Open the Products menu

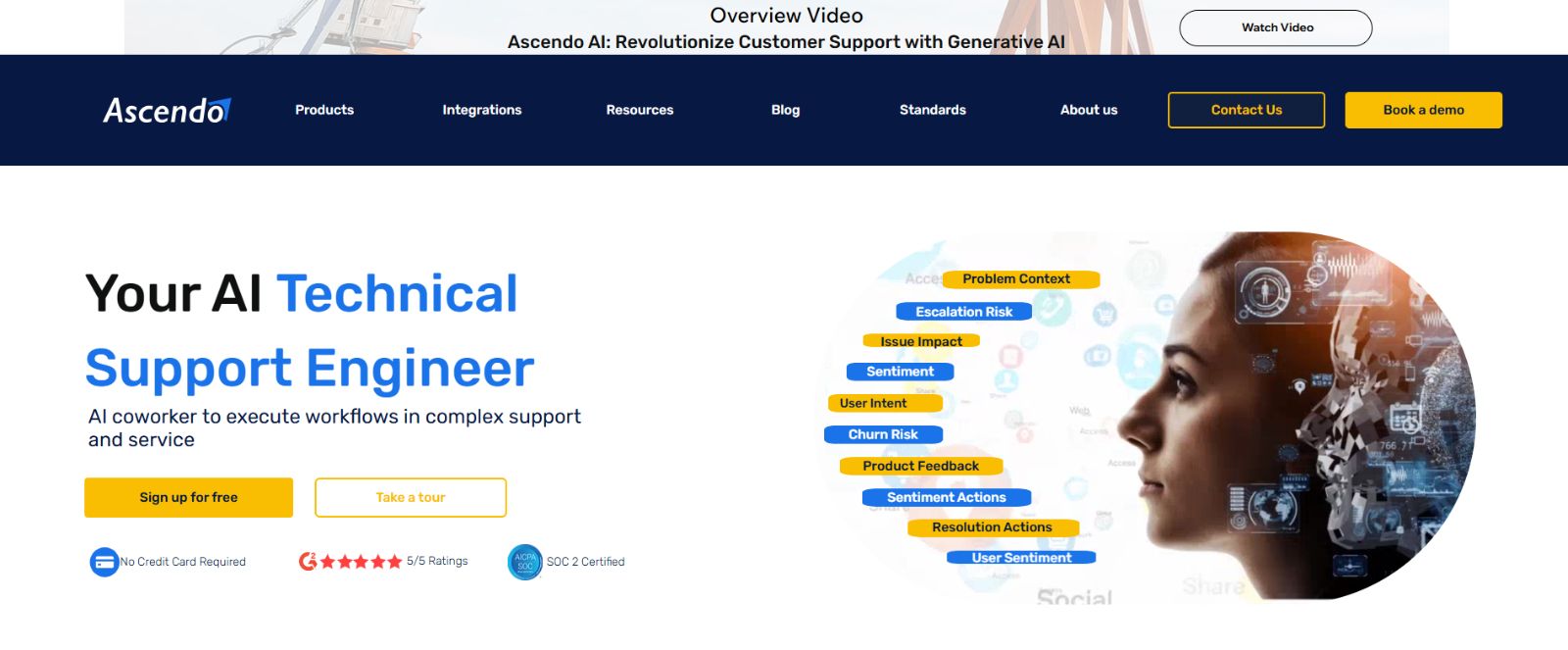[324, 110]
